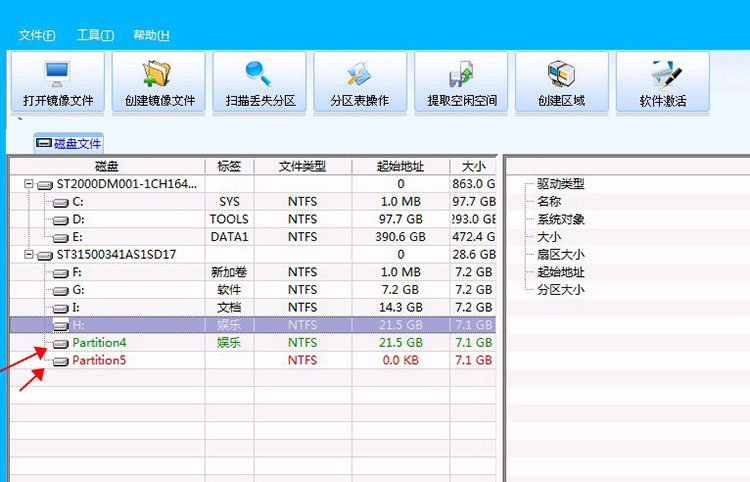Screen dimensions: 750x482
Task: Collapse the ST2000DM001 disk tree node
Action: tap(28, 185)
